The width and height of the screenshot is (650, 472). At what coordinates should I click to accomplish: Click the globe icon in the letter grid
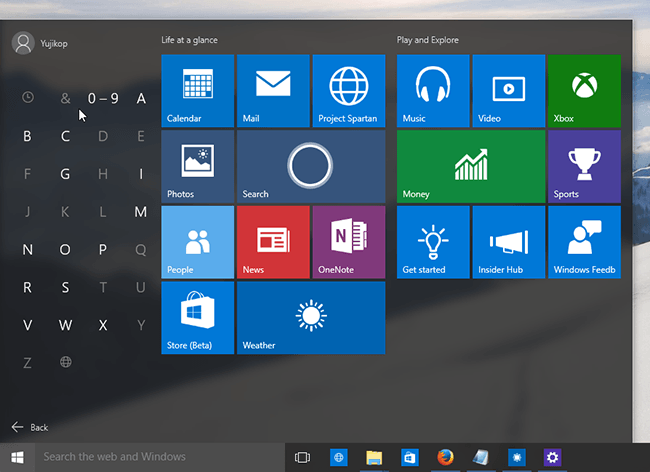pyautogui.click(x=65, y=362)
